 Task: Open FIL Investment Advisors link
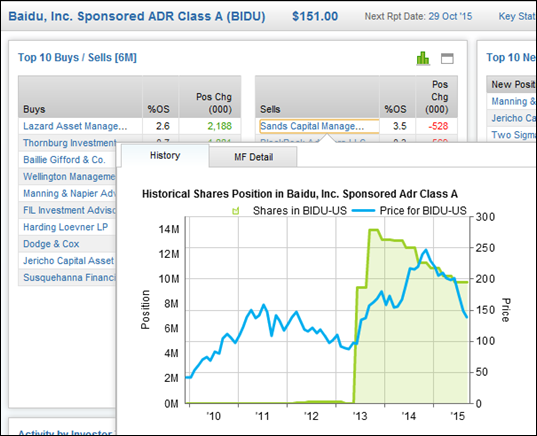pos(70,210)
